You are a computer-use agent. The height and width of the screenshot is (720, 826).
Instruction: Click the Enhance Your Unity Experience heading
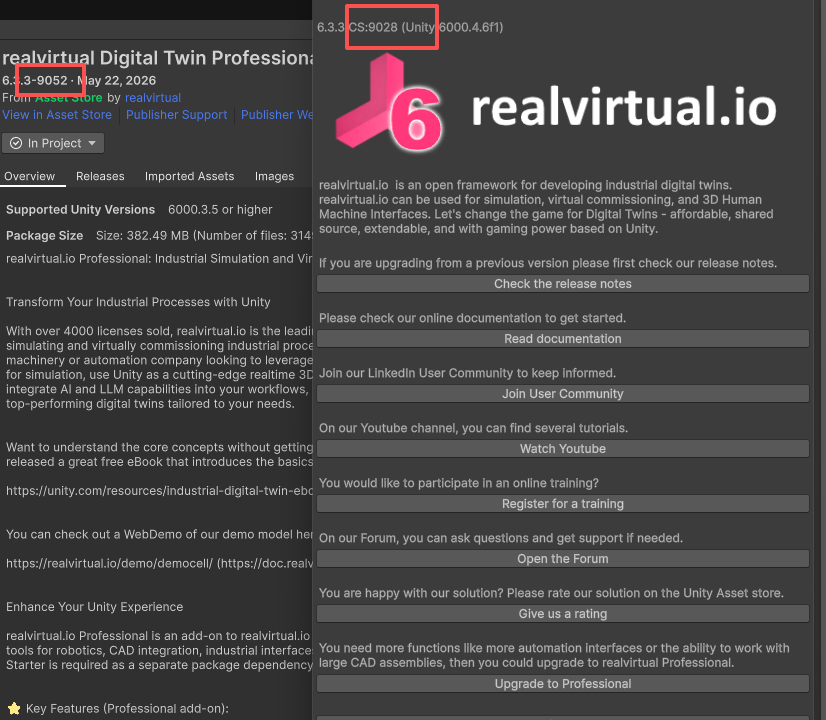point(95,607)
